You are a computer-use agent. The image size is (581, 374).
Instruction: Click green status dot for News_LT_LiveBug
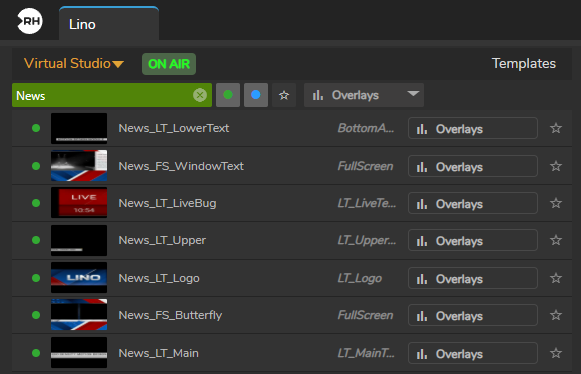pos(36,203)
